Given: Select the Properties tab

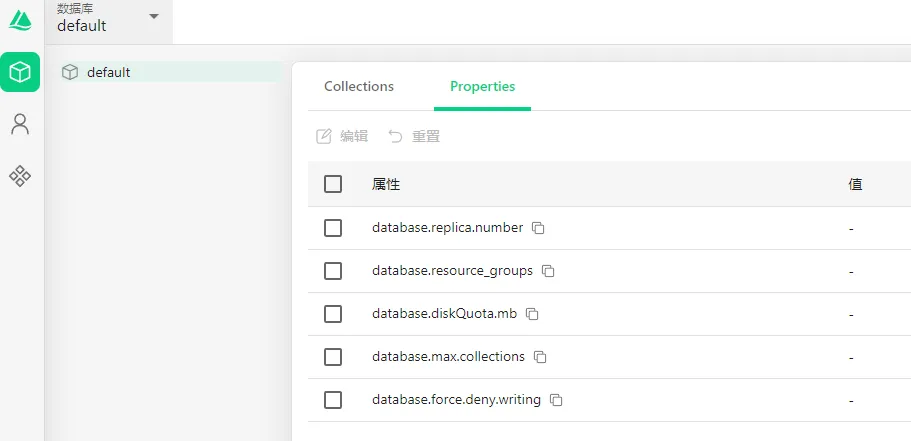Looking at the screenshot, I should (482, 87).
